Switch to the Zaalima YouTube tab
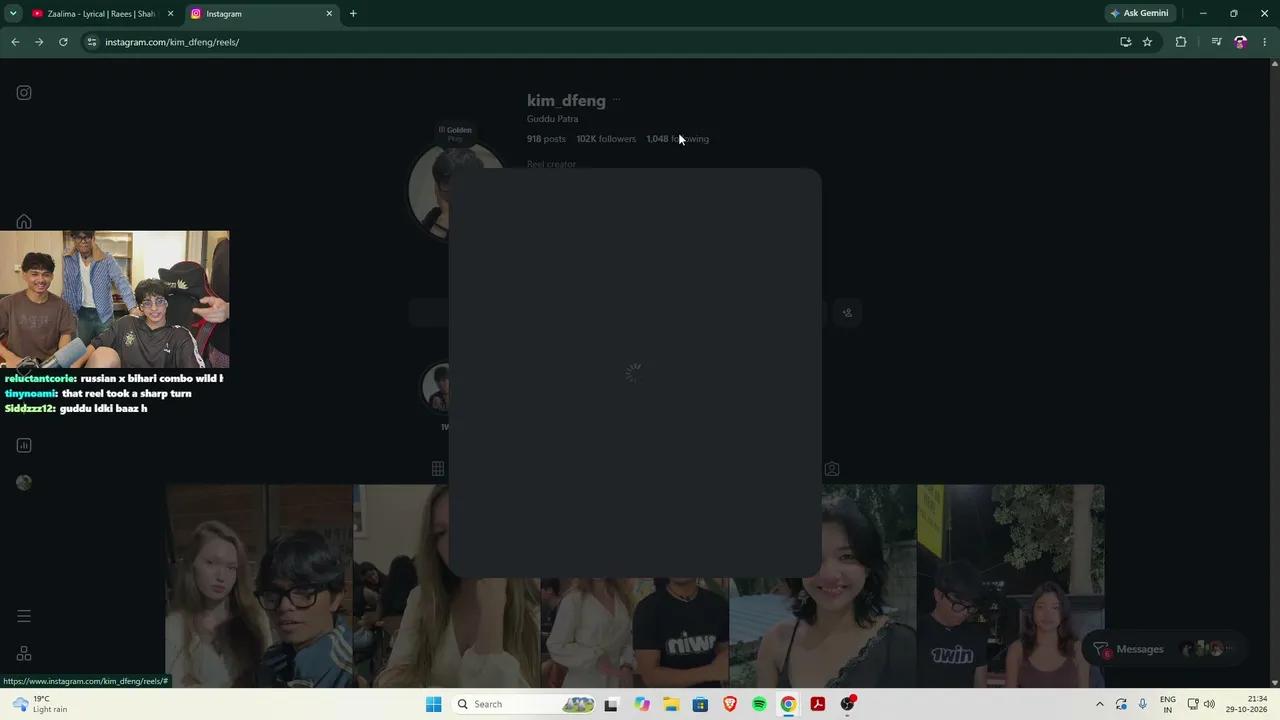This screenshot has height=720, width=1280. 100,14
